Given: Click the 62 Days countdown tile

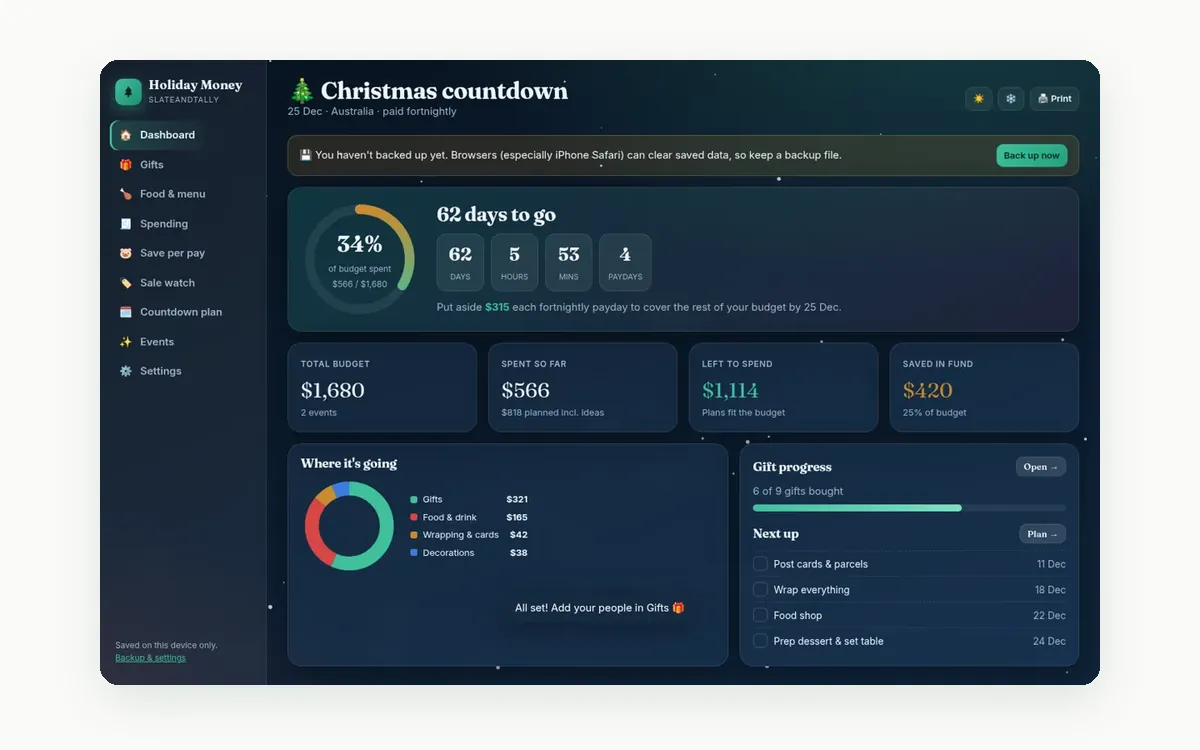Looking at the screenshot, I should click(460, 262).
